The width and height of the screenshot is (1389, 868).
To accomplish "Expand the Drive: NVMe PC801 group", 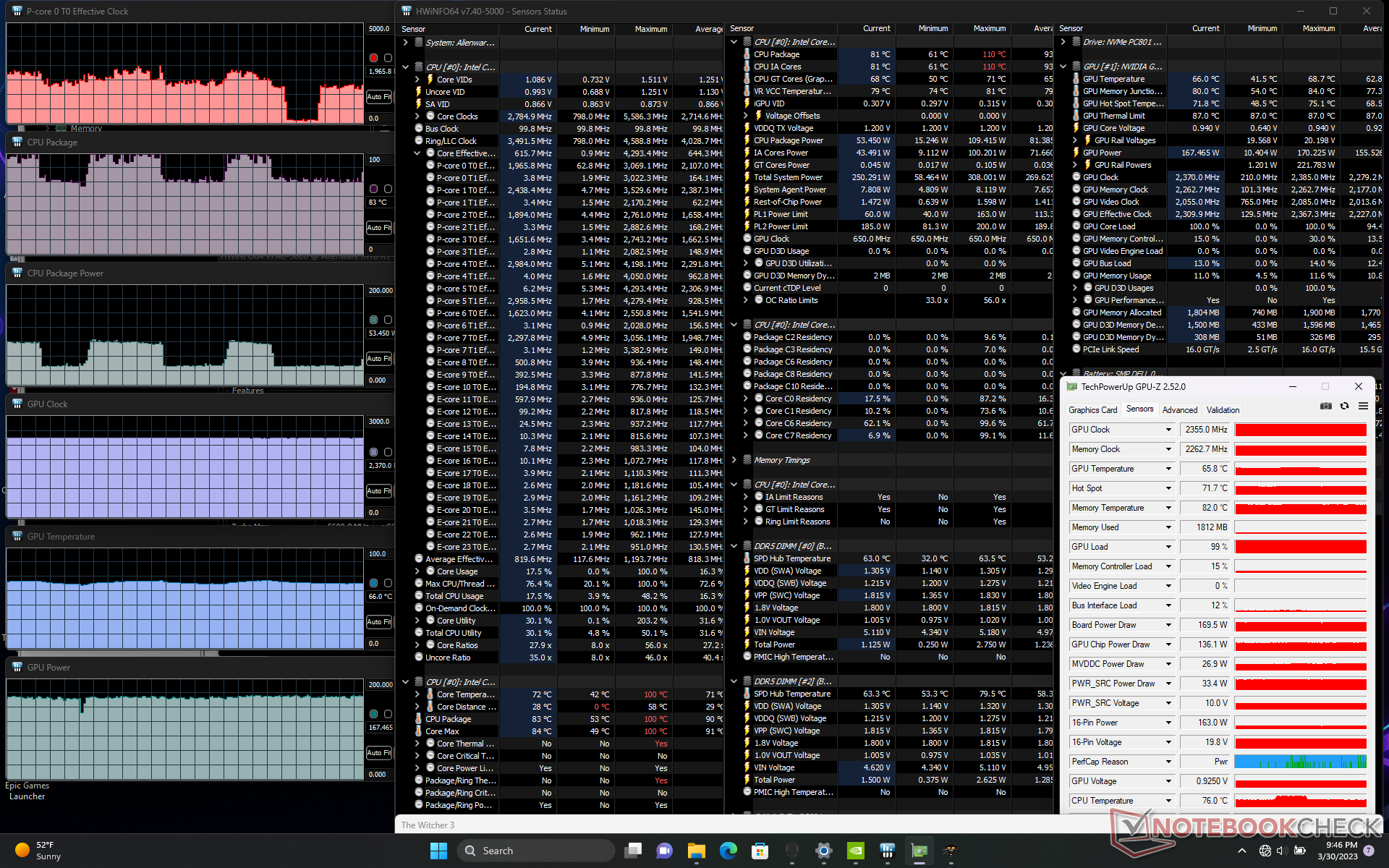I will 1063,42.
